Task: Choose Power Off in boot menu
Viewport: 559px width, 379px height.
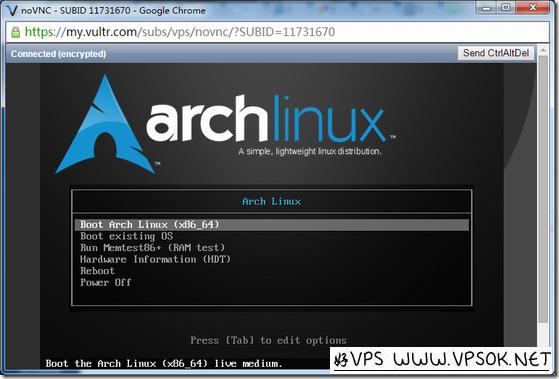Action: (x=106, y=282)
